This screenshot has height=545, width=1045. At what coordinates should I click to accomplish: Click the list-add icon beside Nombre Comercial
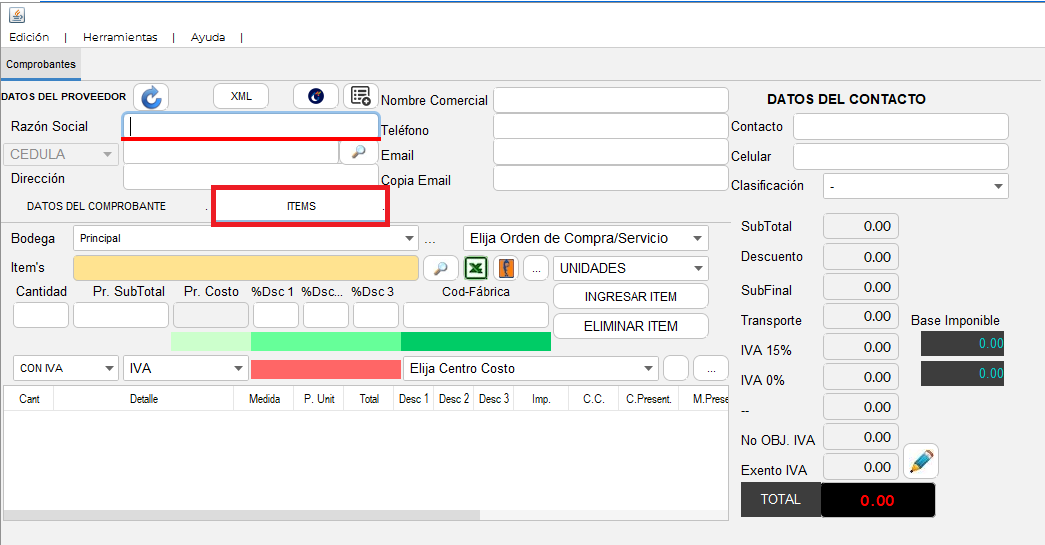click(x=361, y=96)
